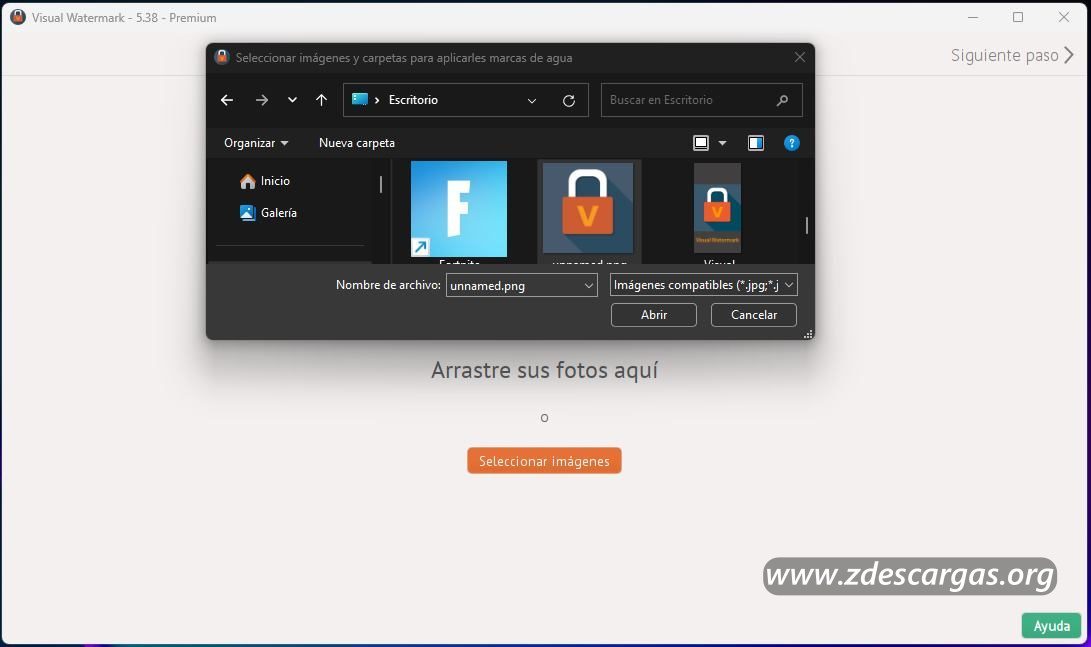Minimize the Visual Watermark window
Image resolution: width=1091 pixels, height=647 pixels.
(x=973, y=17)
